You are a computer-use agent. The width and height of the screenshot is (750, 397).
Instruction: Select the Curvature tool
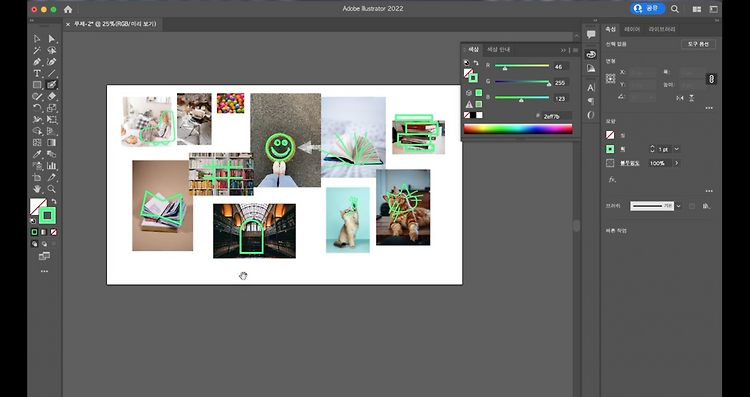click(x=52, y=62)
